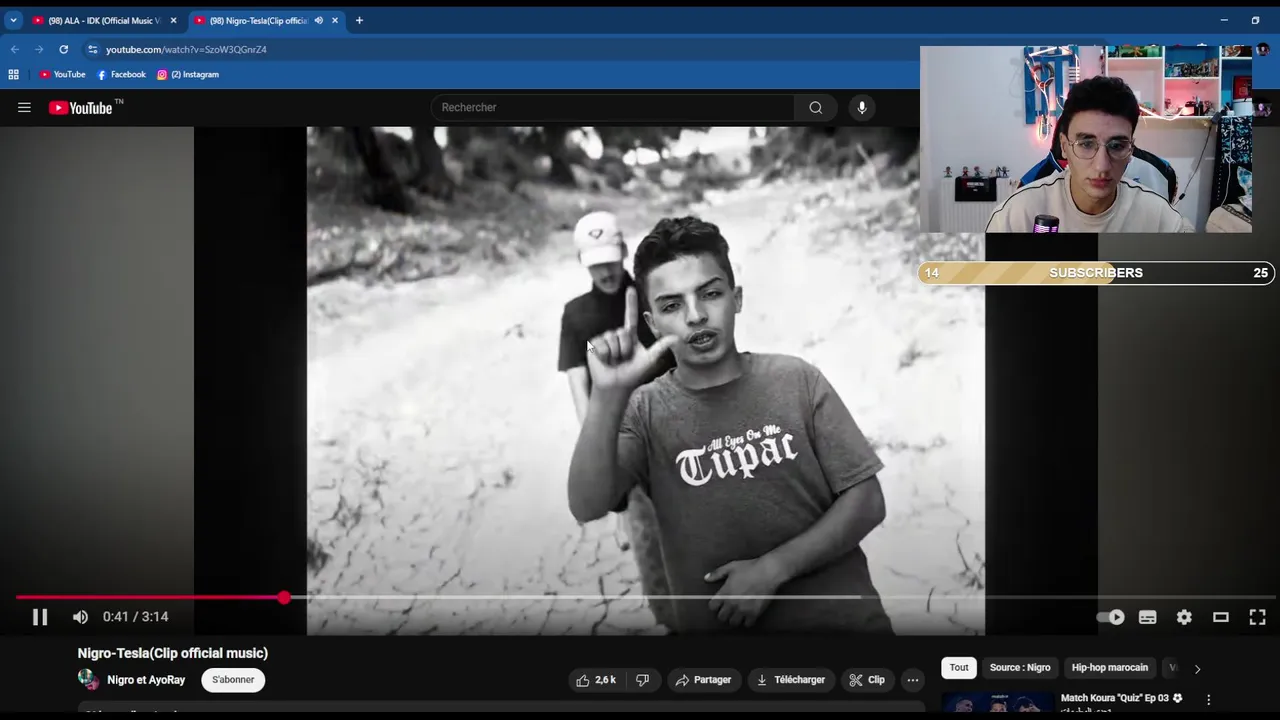Image resolution: width=1280 pixels, height=720 pixels.
Task: Open player settings gear
Action: [x=1184, y=617]
